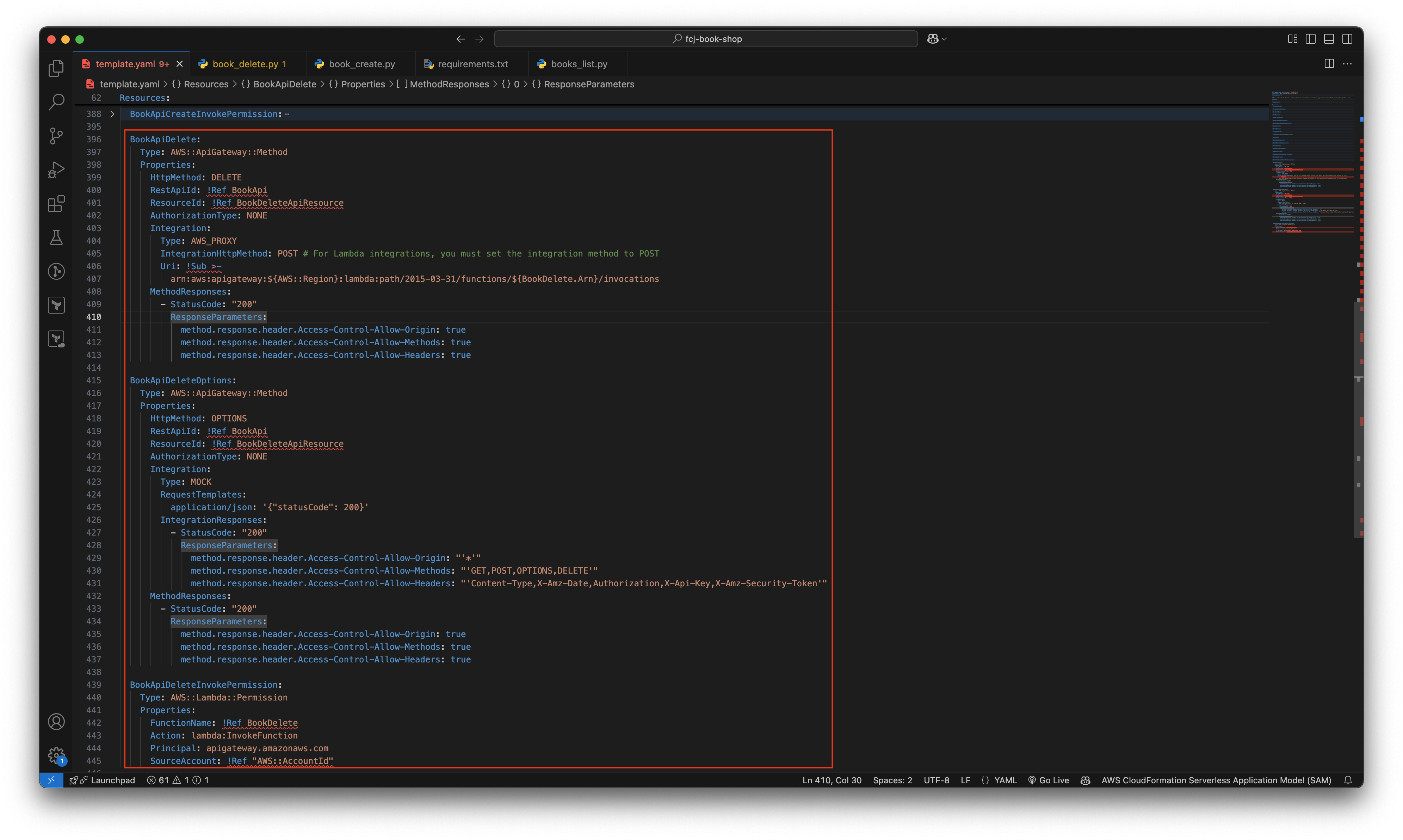1403x840 pixels.
Task: Open the Explorer view in activity bar
Action: [56, 68]
